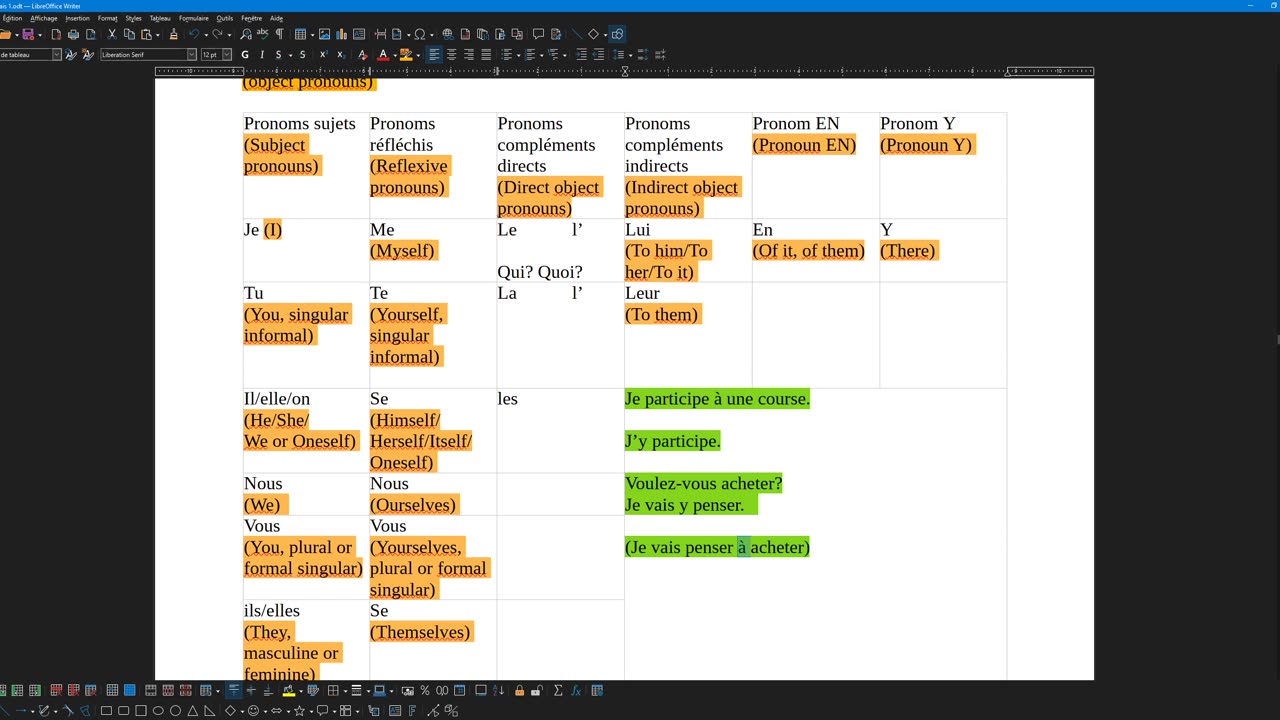Click the Insert hyperlink globe icon

[x=447, y=35]
